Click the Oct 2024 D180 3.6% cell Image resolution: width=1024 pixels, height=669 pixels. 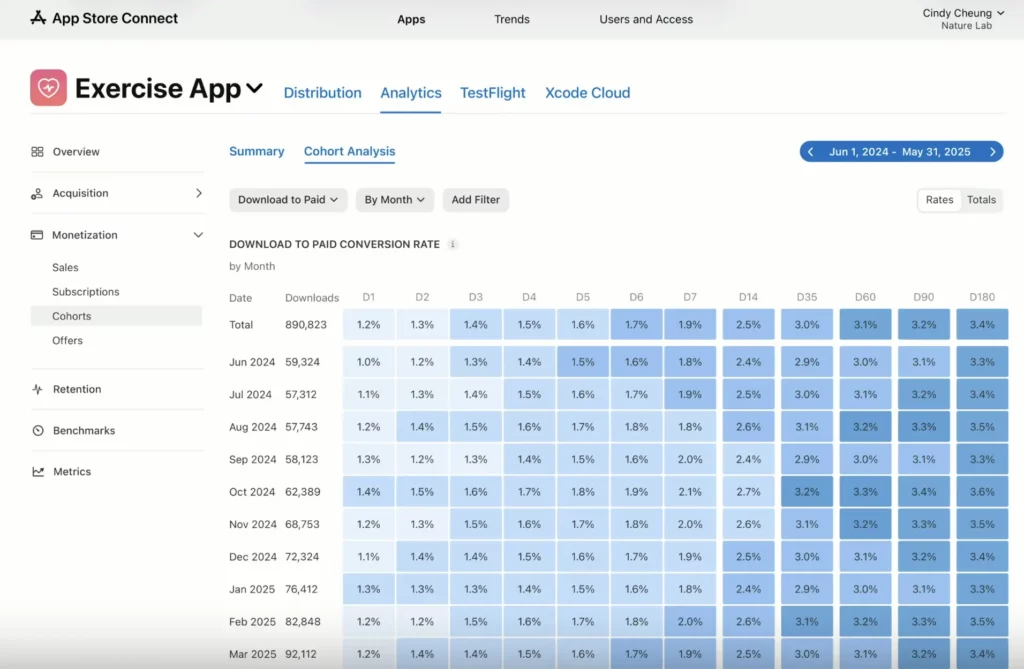point(981,492)
